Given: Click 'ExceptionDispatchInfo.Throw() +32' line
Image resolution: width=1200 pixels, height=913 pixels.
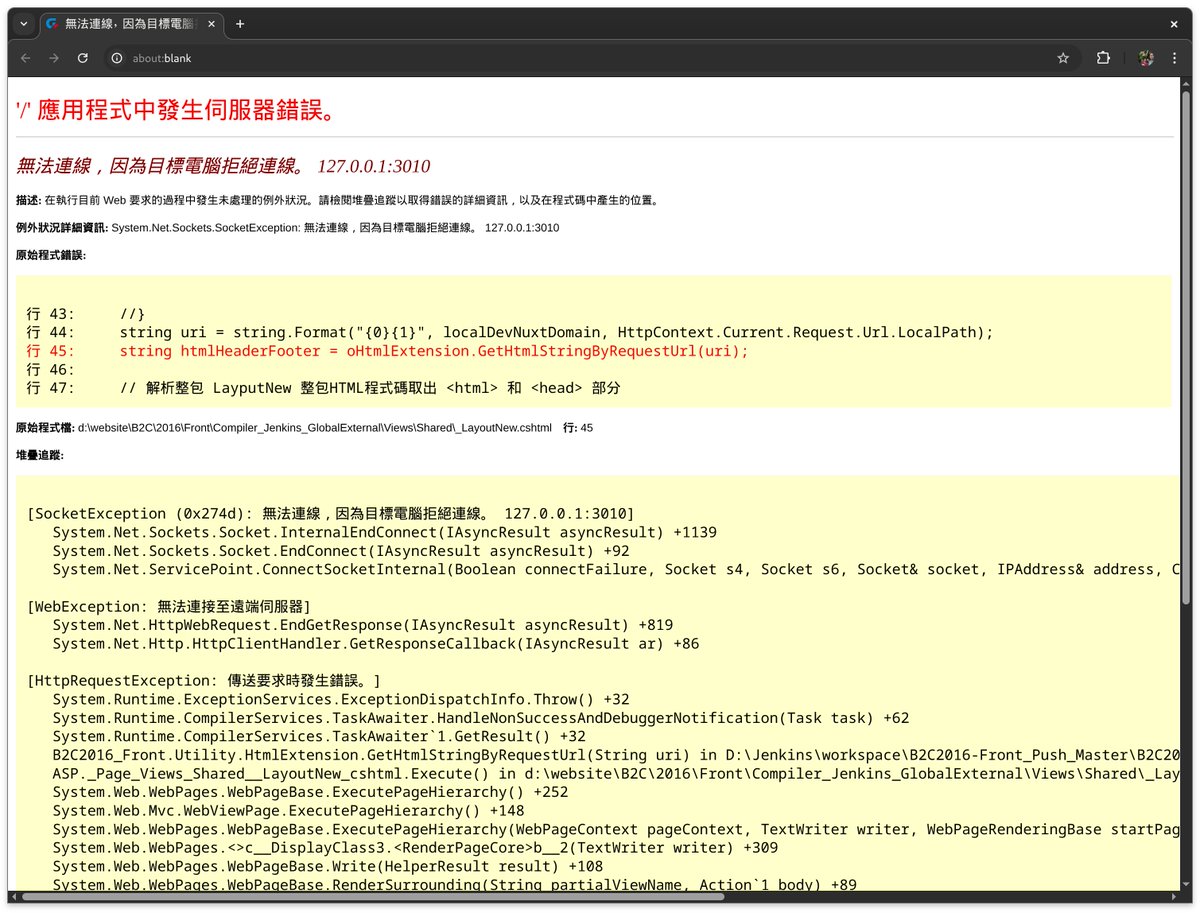Looking at the screenshot, I should pos(341,700).
